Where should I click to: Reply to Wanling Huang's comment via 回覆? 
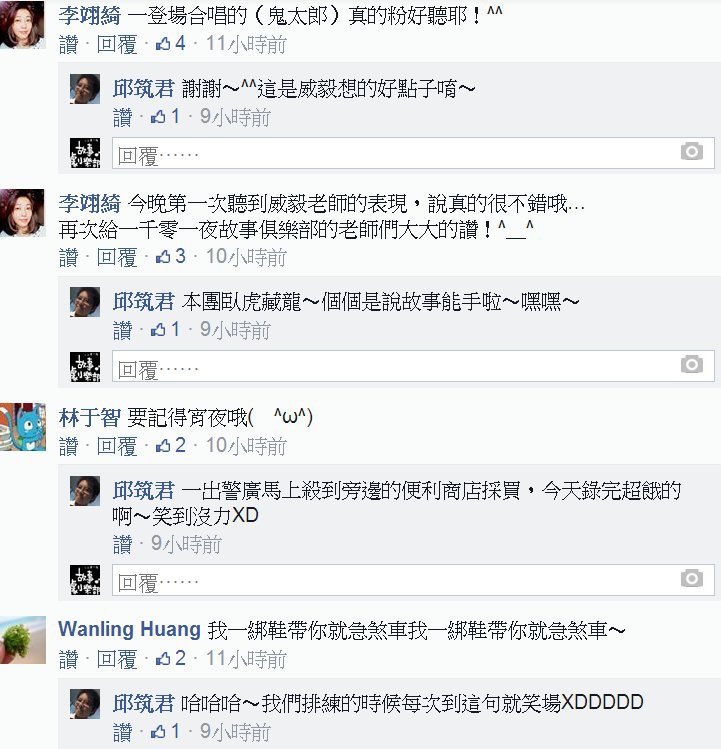click(117, 659)
